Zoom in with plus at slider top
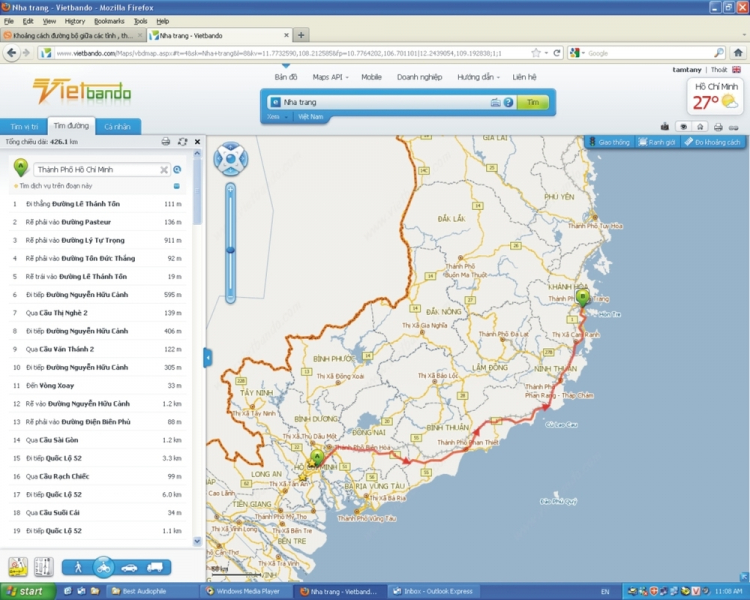750x600 pixels. pos(231,190)
